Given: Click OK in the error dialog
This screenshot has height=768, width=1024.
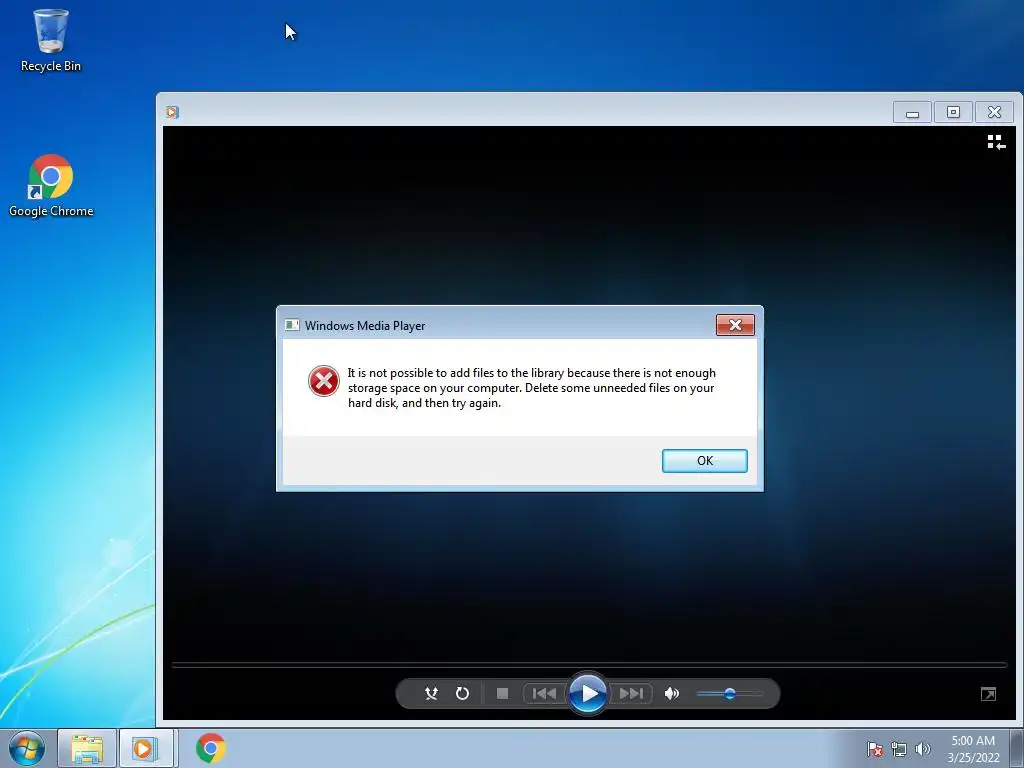Looking at the screenshot, I should (705, 460).
